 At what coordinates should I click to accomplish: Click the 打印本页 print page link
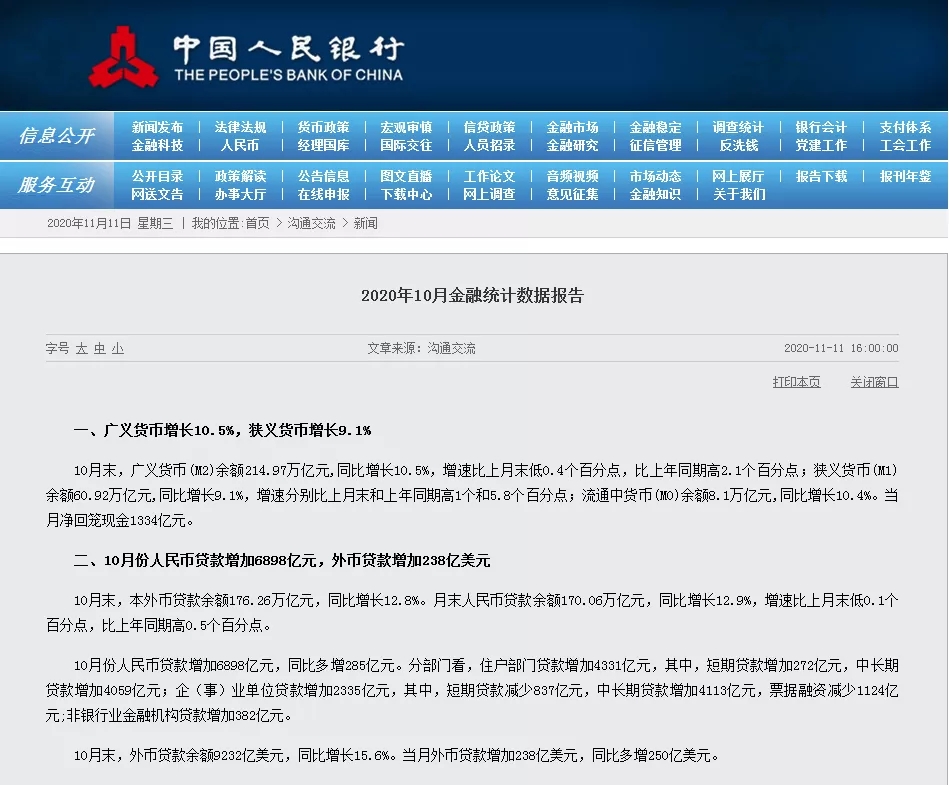pos(796,382)
